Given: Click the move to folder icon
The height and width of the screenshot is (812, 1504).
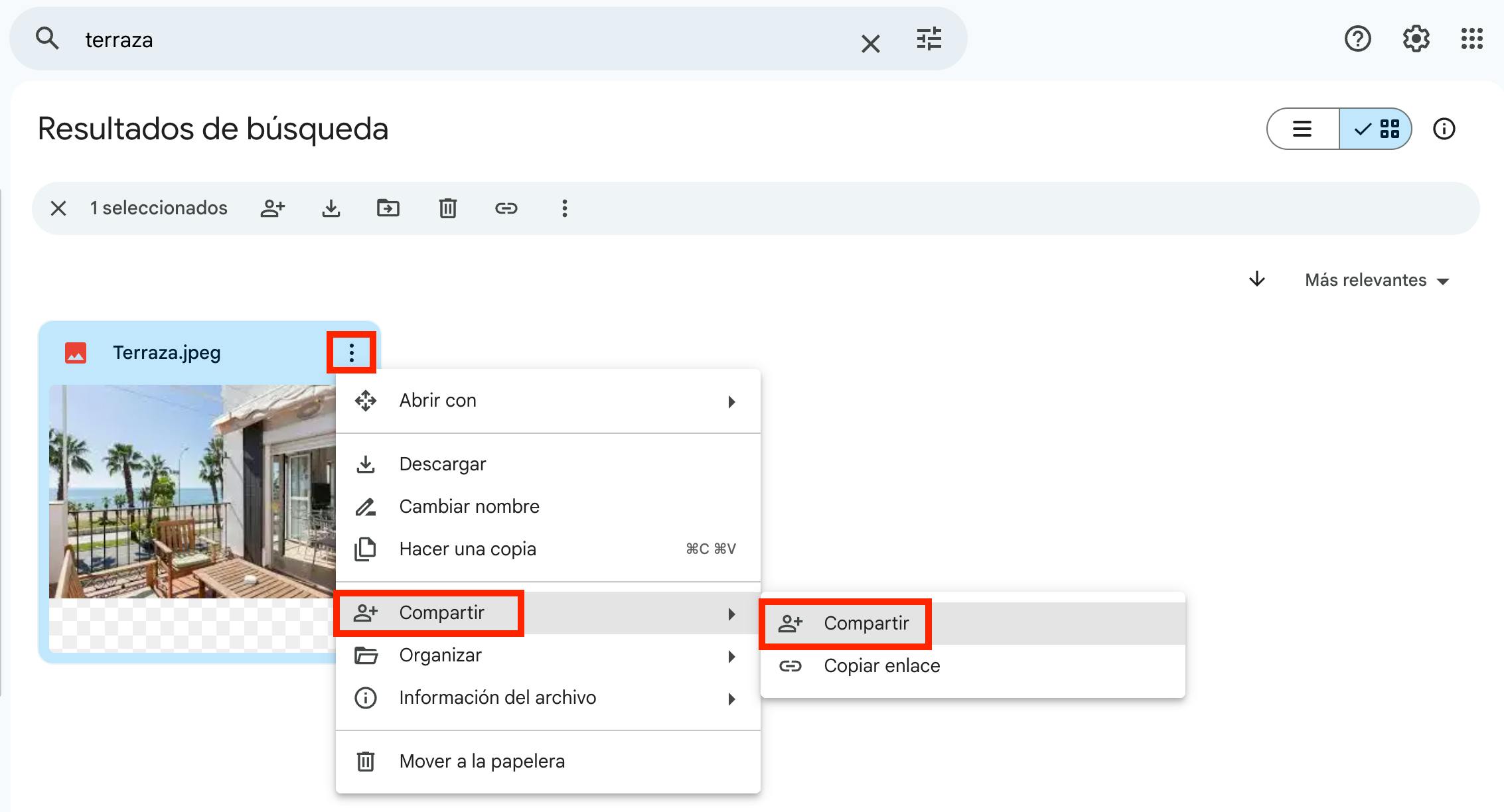Looking at the screenshot, I should [388, 208].
